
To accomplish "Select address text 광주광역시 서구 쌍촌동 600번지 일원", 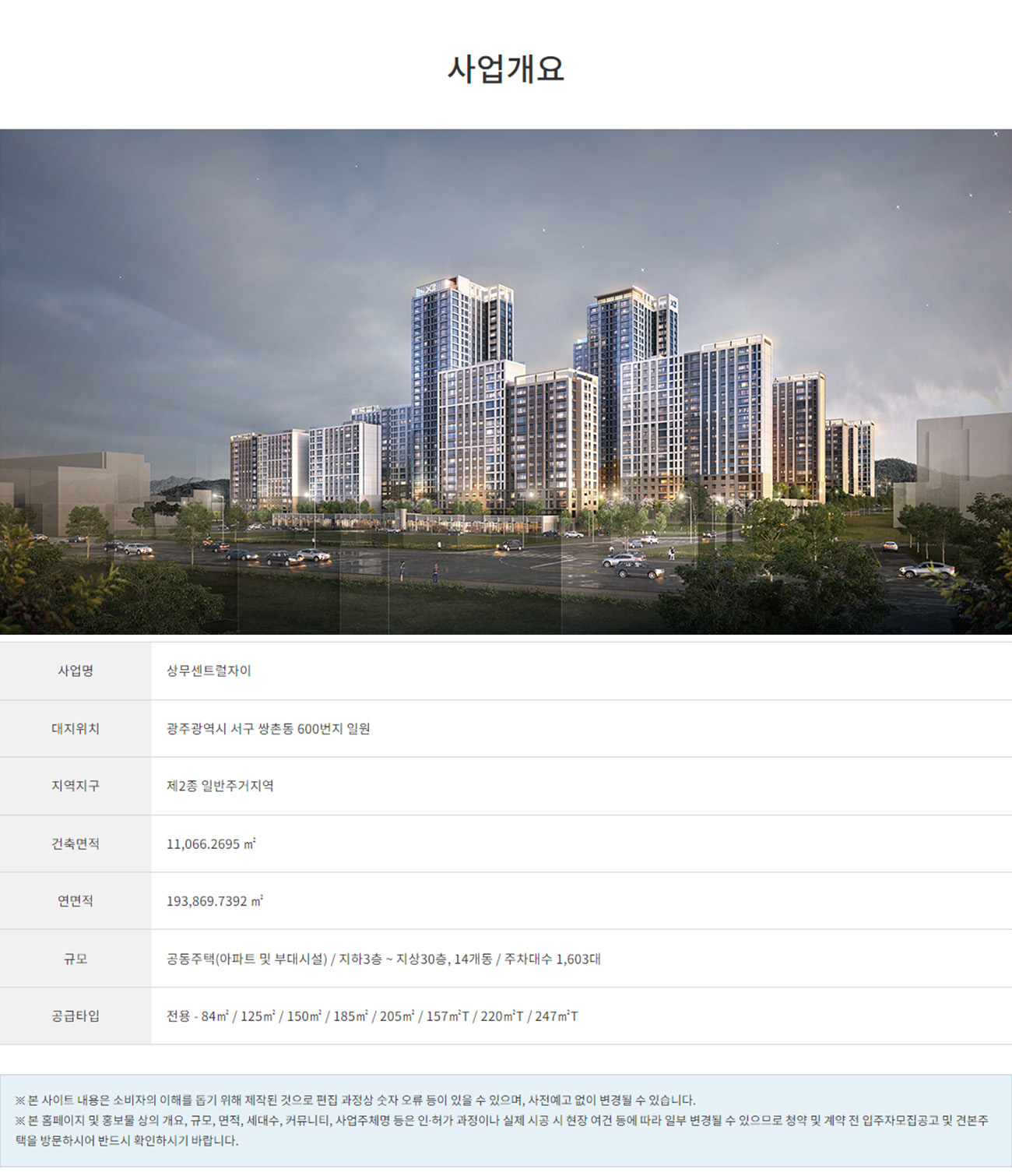I will coord(268,728).
